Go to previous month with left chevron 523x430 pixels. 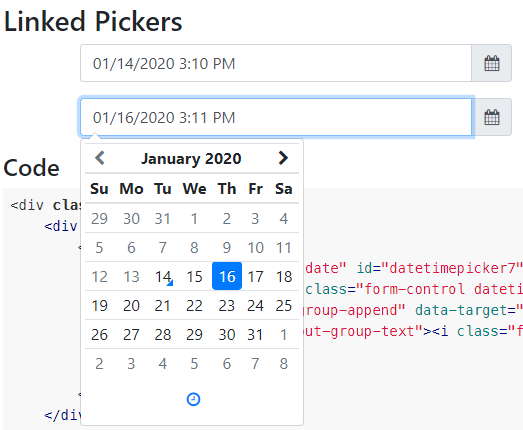100,158
